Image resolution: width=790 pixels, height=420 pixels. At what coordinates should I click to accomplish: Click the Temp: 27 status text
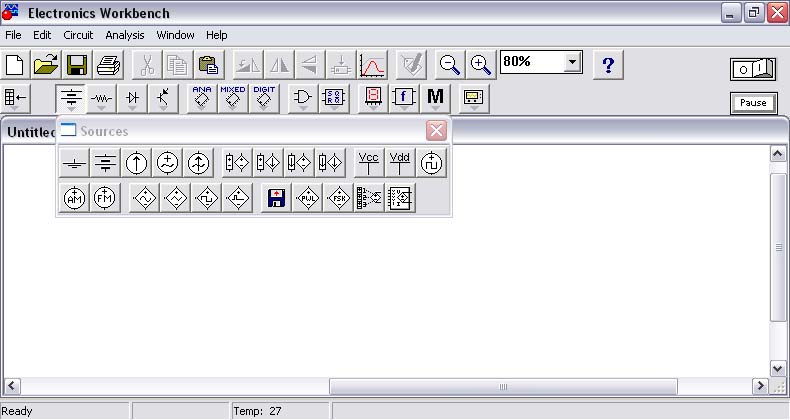pyautogui.click(x=257, y=411)
